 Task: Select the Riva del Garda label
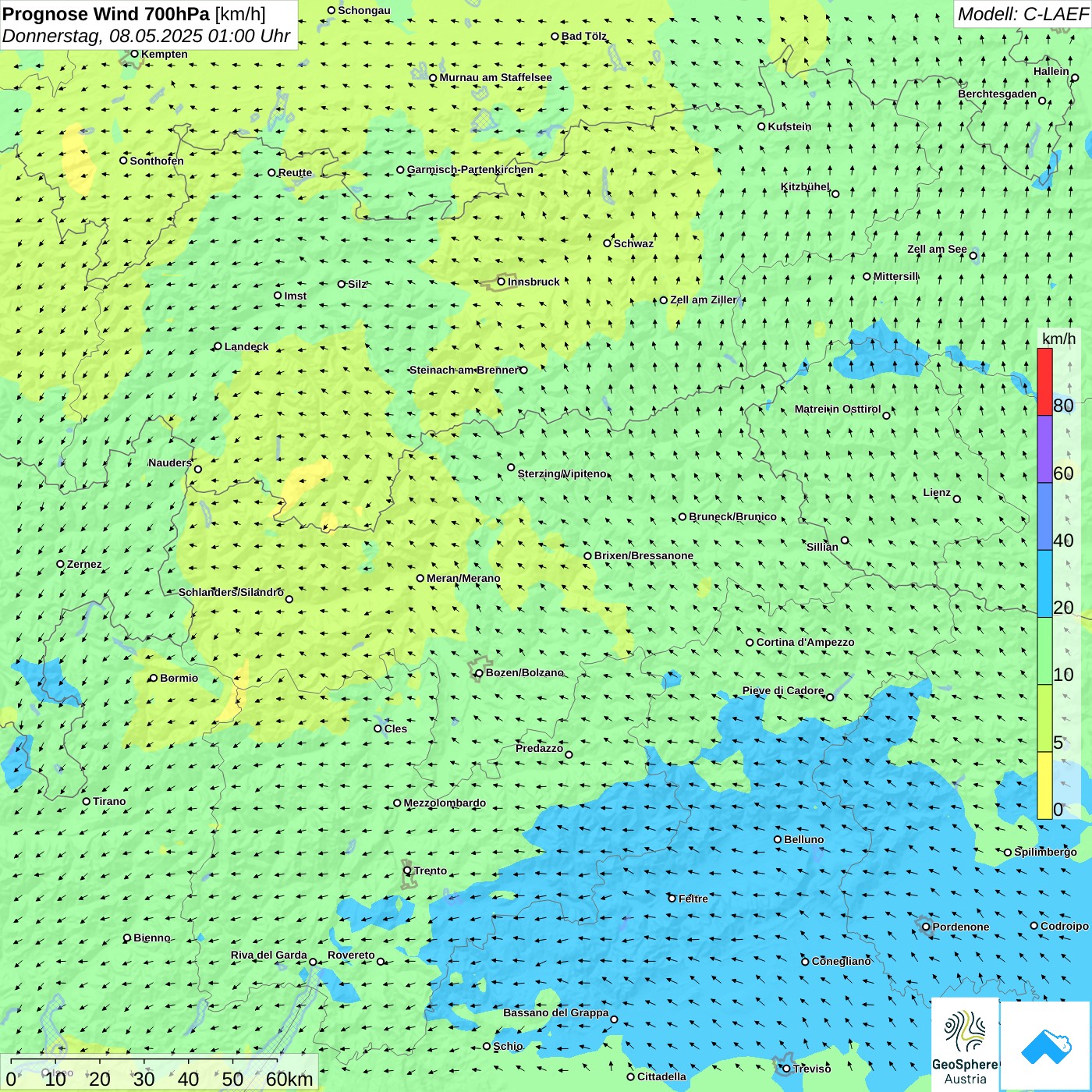pos(269,955)
